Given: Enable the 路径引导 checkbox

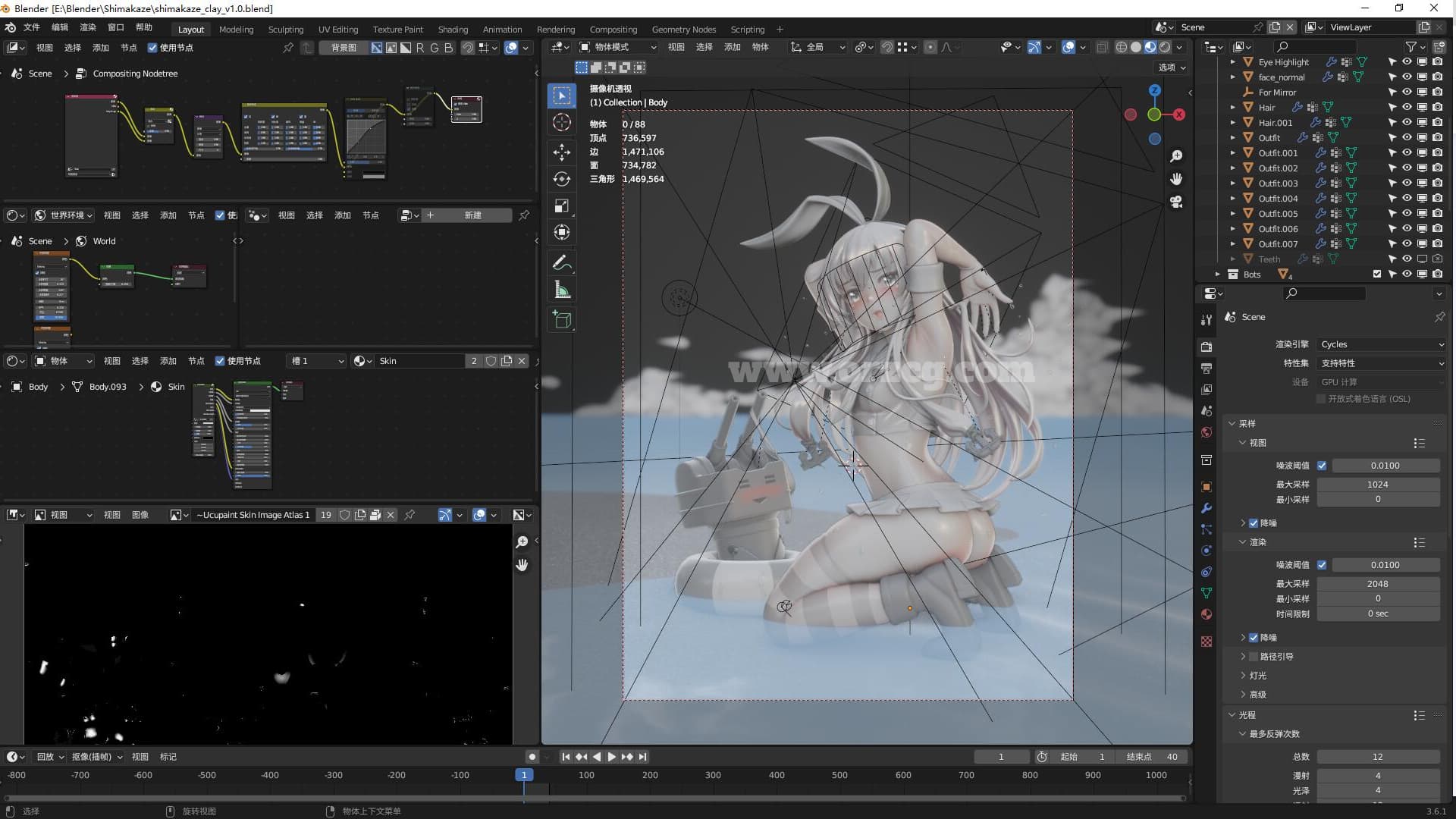Looking at the screenshot, I should point(1254,657).
